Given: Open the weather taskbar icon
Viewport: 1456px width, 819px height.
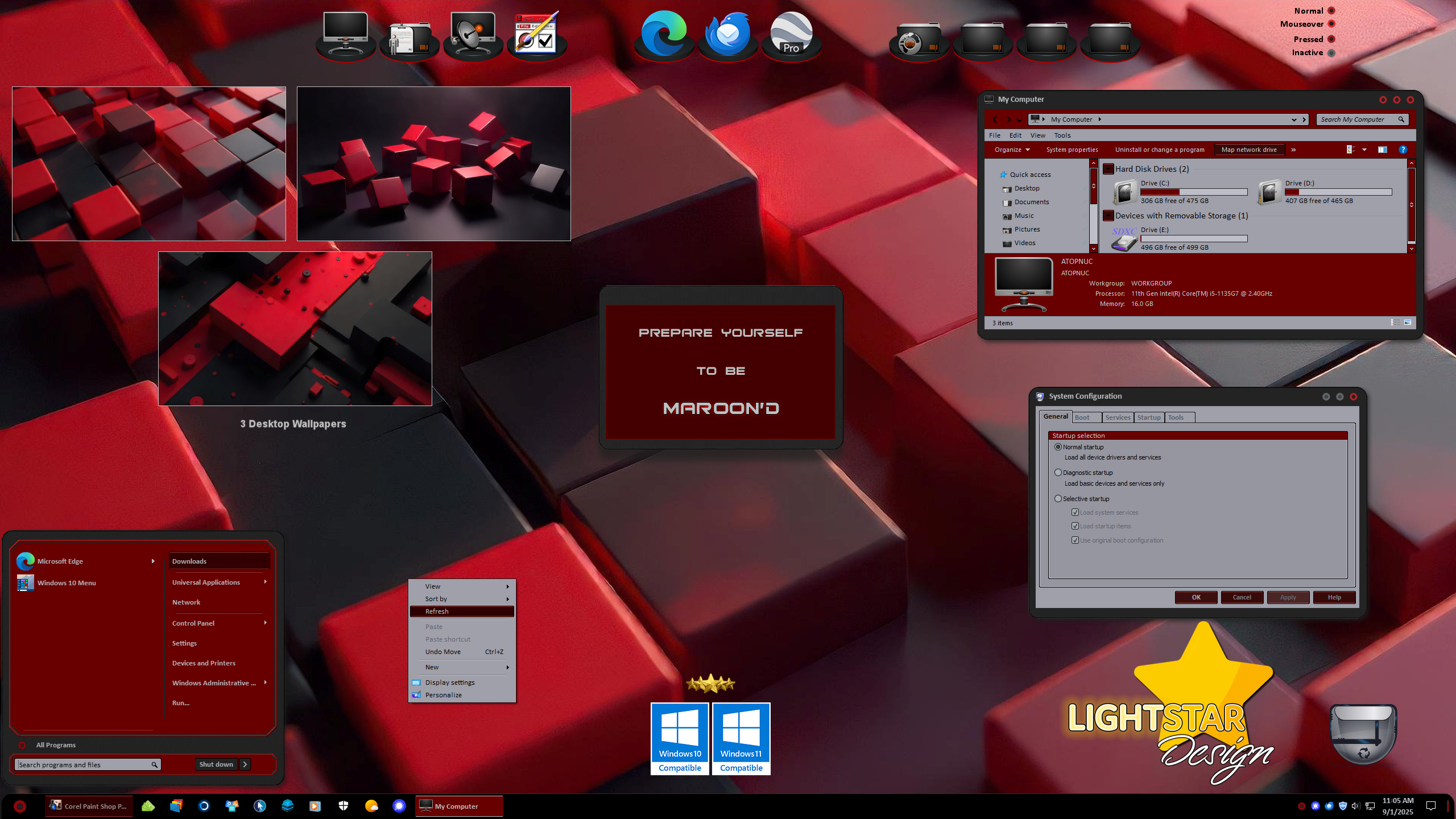Looking at the screenshot, I should [371, 806].
